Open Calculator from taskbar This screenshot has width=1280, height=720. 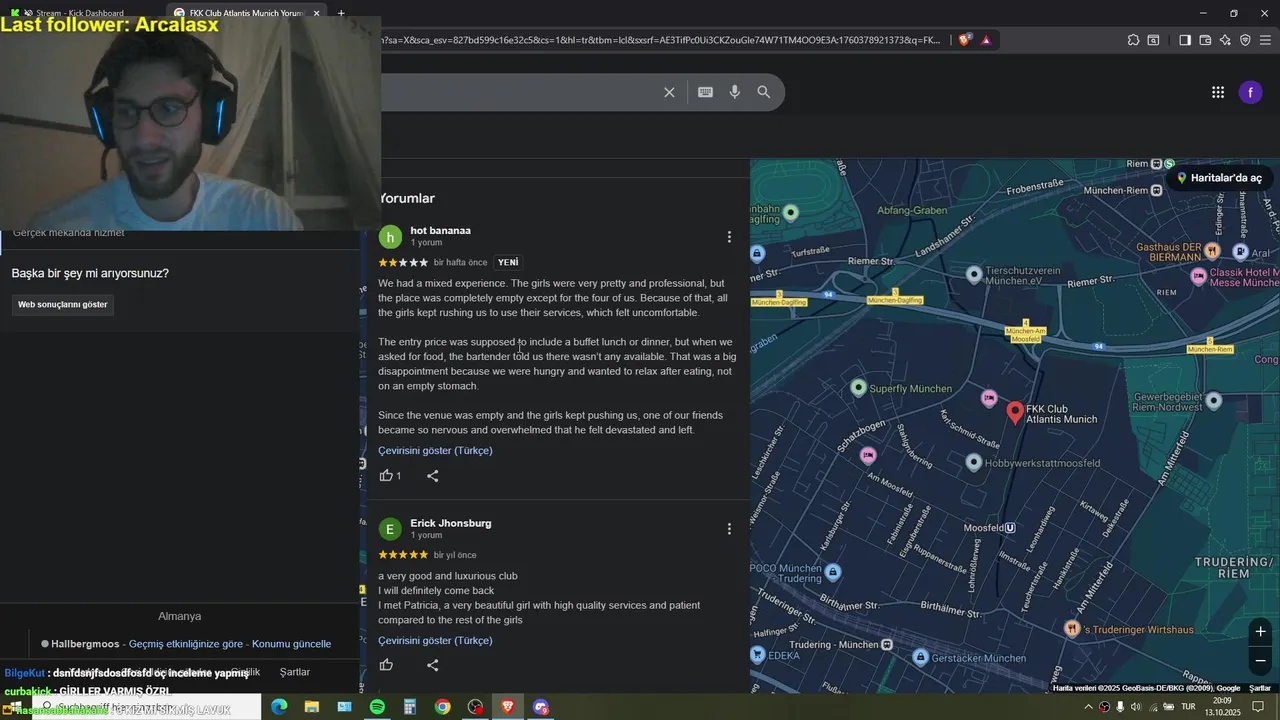pos(409,707)
